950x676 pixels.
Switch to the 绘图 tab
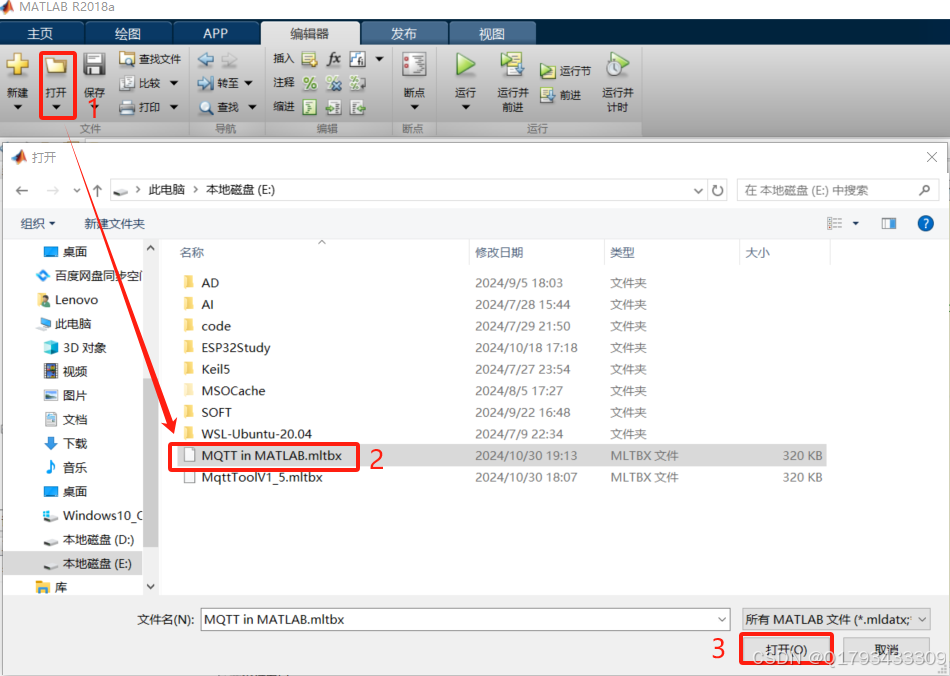click(128, 34)
